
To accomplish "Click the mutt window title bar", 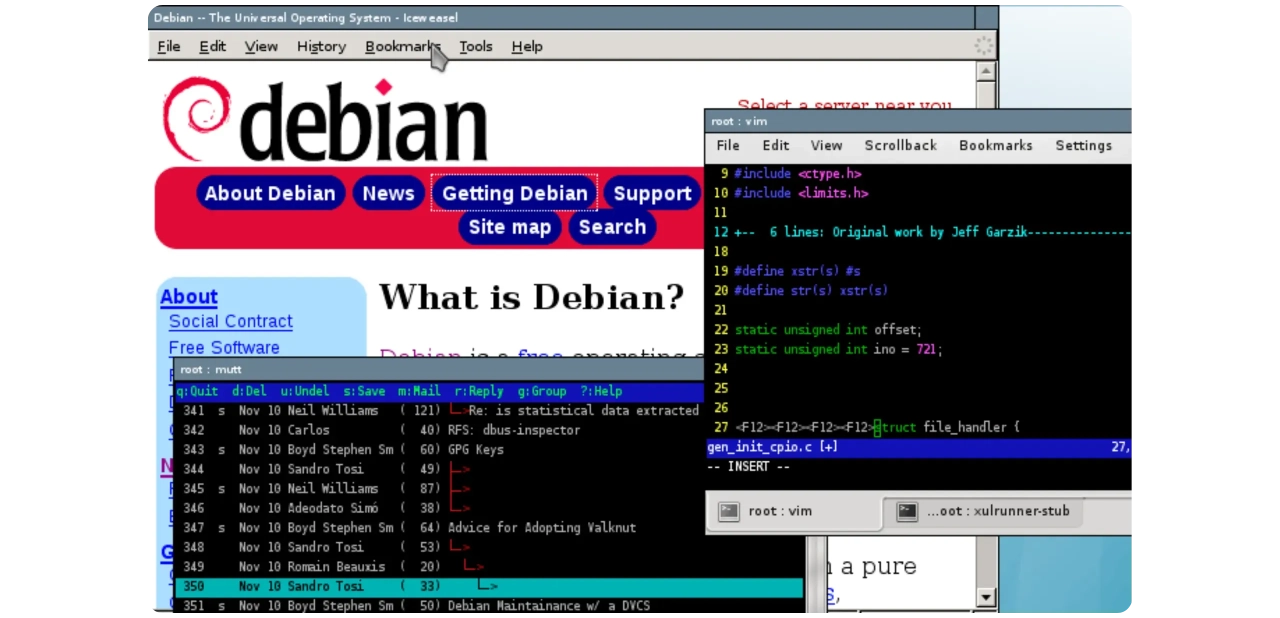I will click(x=438, y=369).
